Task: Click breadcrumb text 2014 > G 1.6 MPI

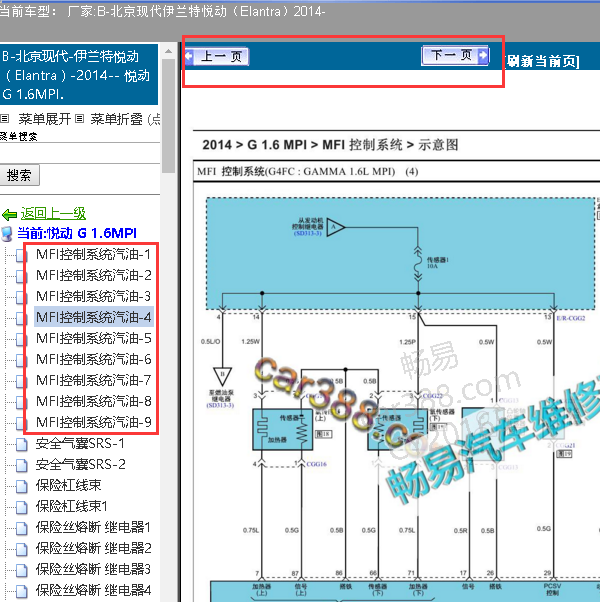Action: (255, 145)
